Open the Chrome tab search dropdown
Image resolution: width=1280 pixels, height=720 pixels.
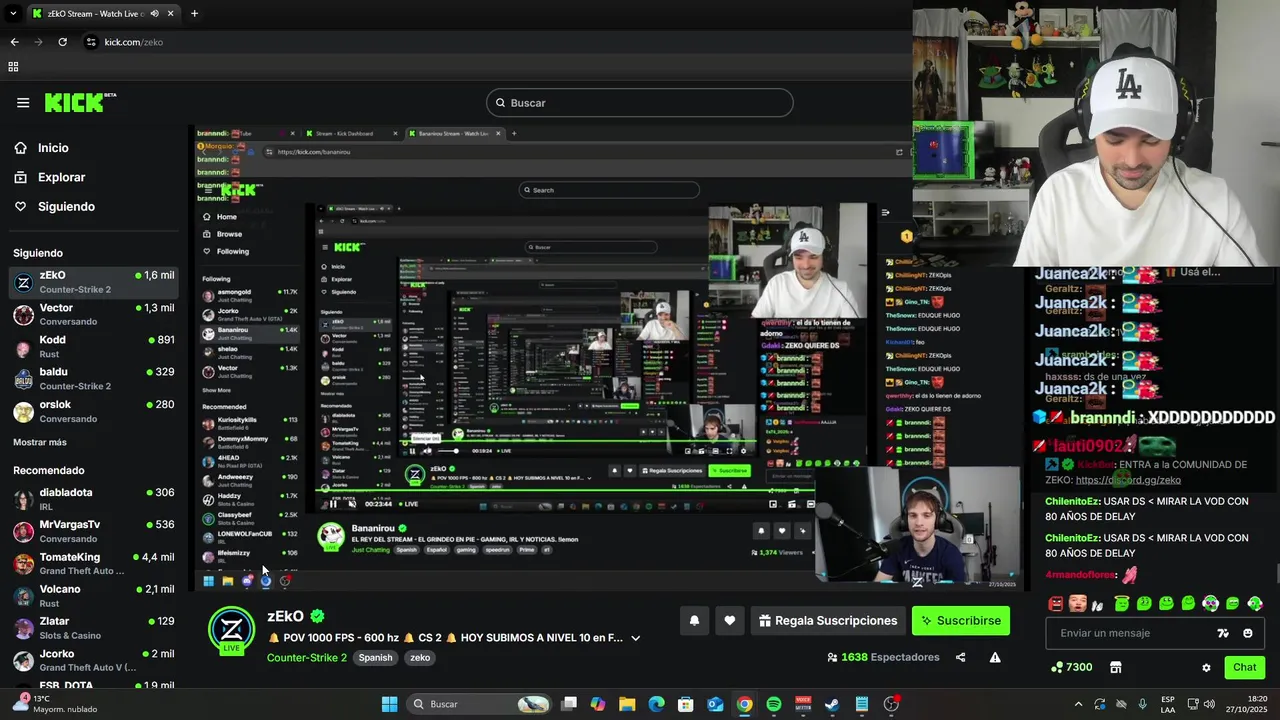click(13, 14)
